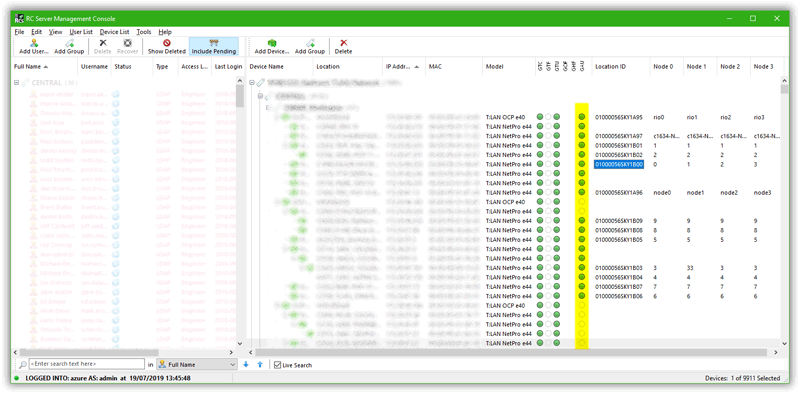Screen dimensions: 800x394
Task: Click the 33 value in Node 1
Action: click(690, 268)
